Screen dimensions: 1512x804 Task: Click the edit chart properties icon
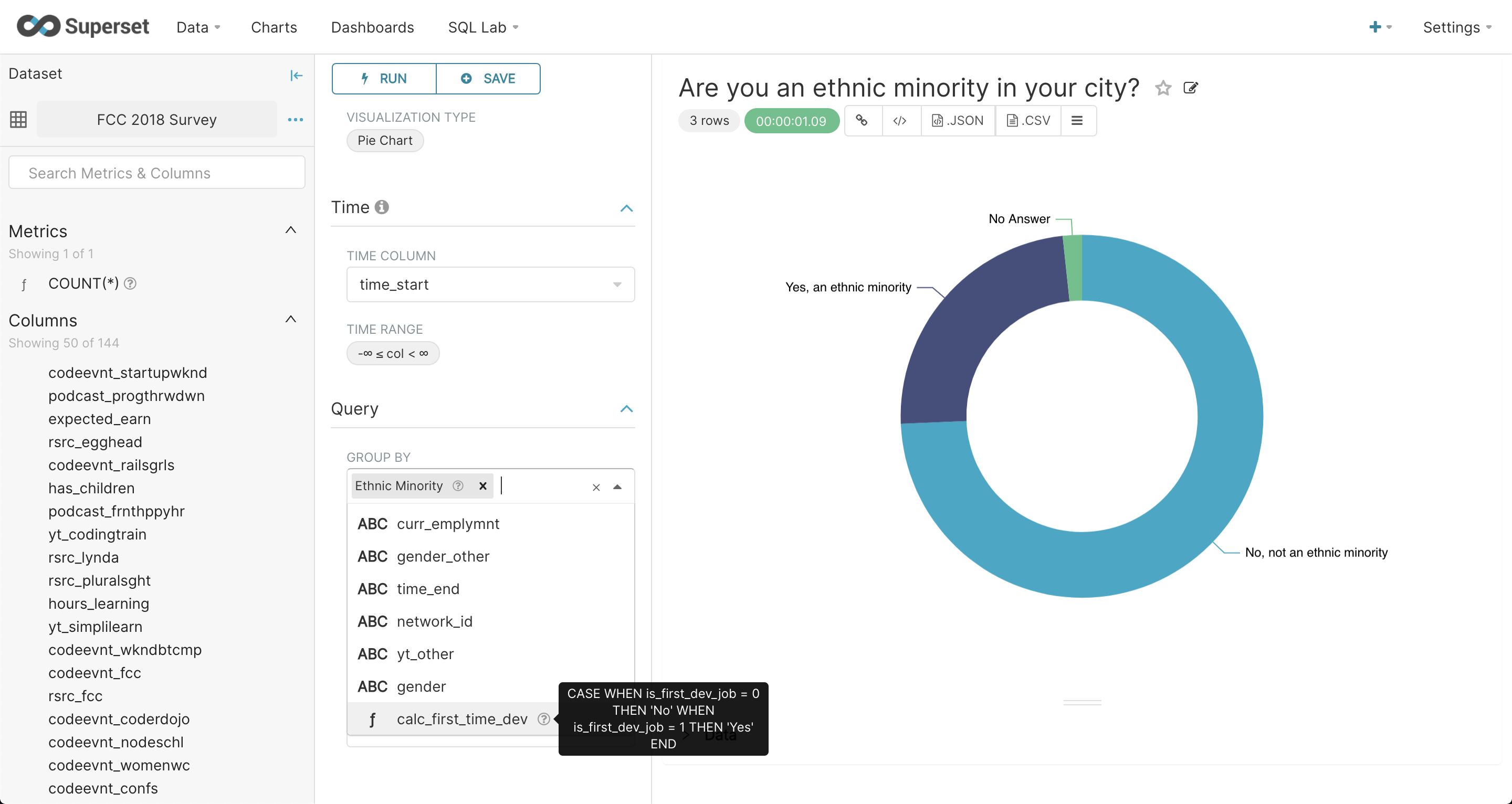(1190, 88)
